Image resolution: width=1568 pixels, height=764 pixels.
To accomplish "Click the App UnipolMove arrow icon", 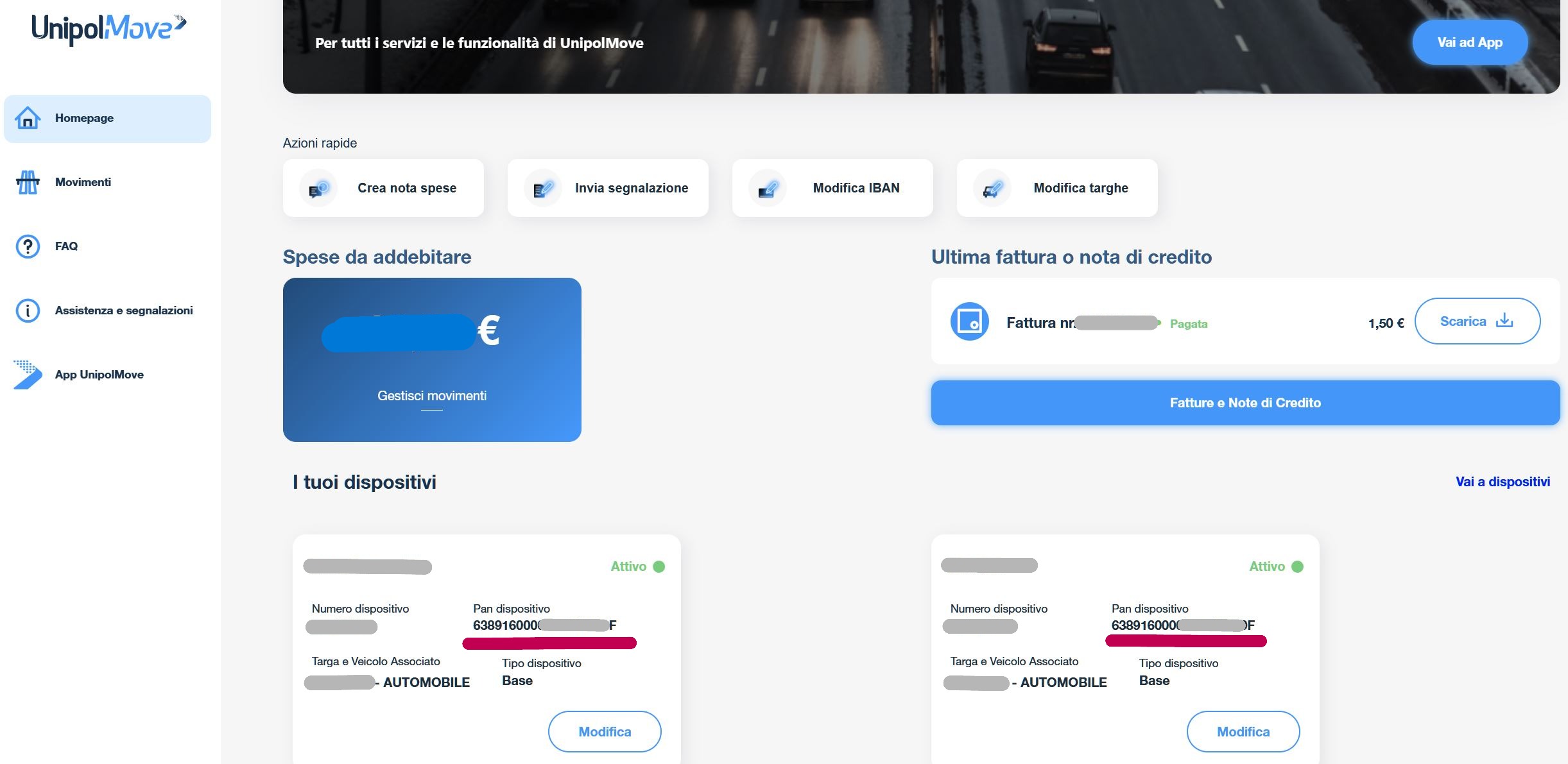I will click(x=28, y=375).
